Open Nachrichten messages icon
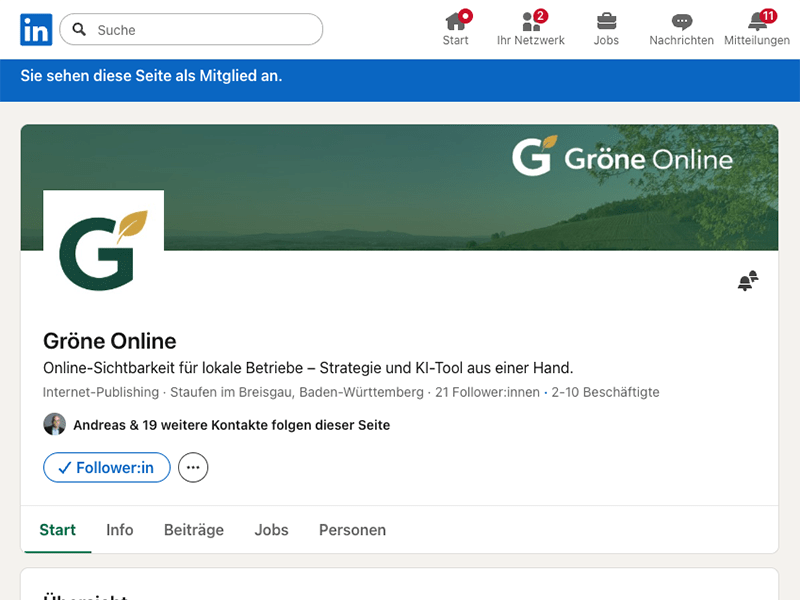This screenshot has width=800, height=600. click(681, 29)
